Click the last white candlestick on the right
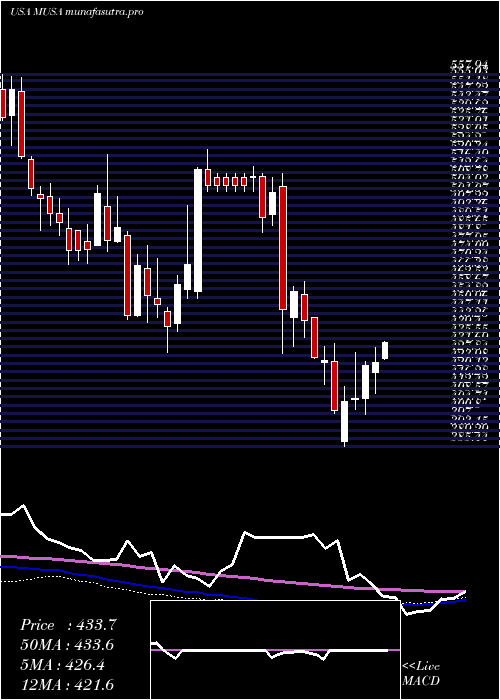 point(385,350)
